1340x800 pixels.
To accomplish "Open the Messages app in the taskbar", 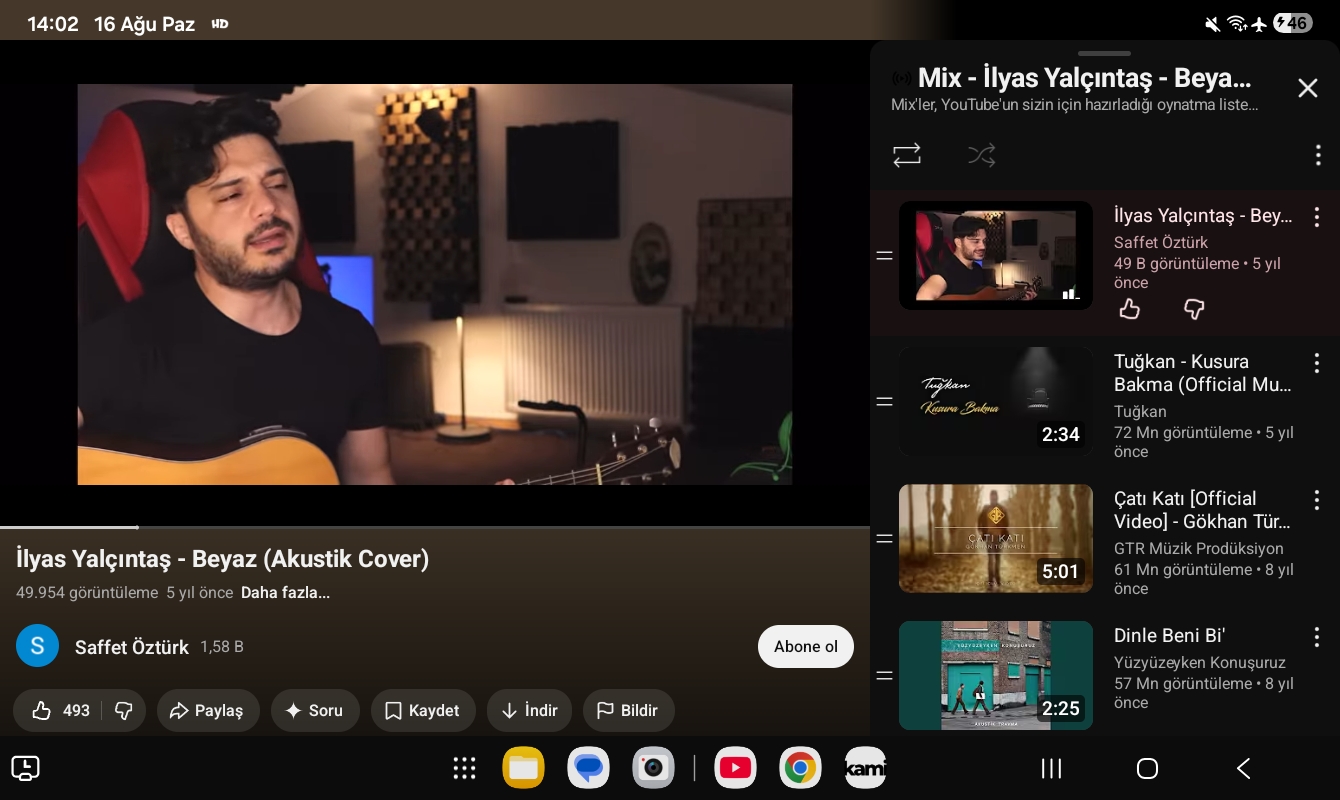I will [x=589, y=768].
